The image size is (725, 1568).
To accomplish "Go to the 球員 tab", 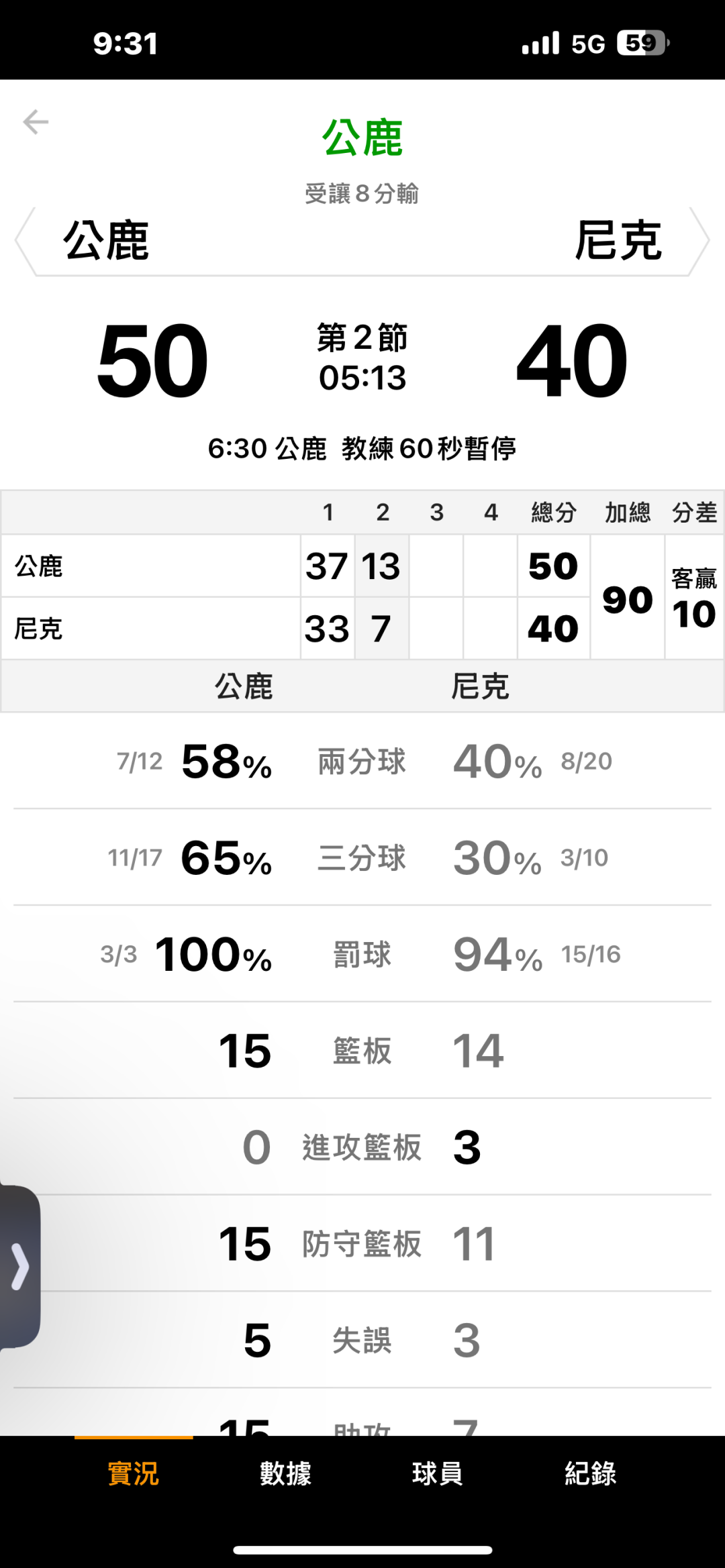I will click(x=438, y=1473).
